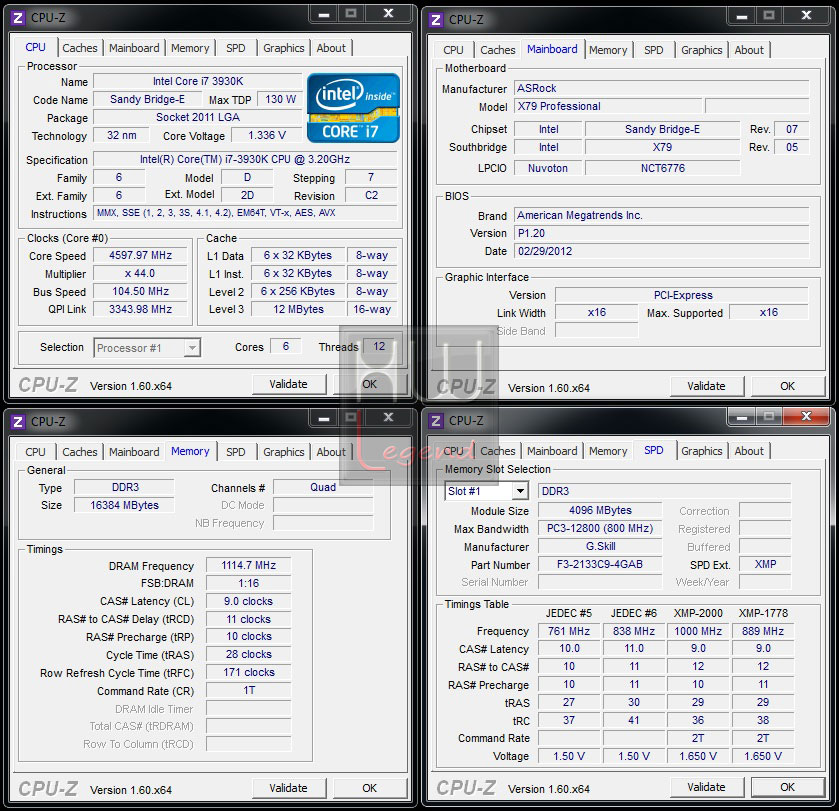Switch to CPU tab in the Mainboard window
Image resolution: width=839 pixels, height=811 pixels.
[453, 50]
